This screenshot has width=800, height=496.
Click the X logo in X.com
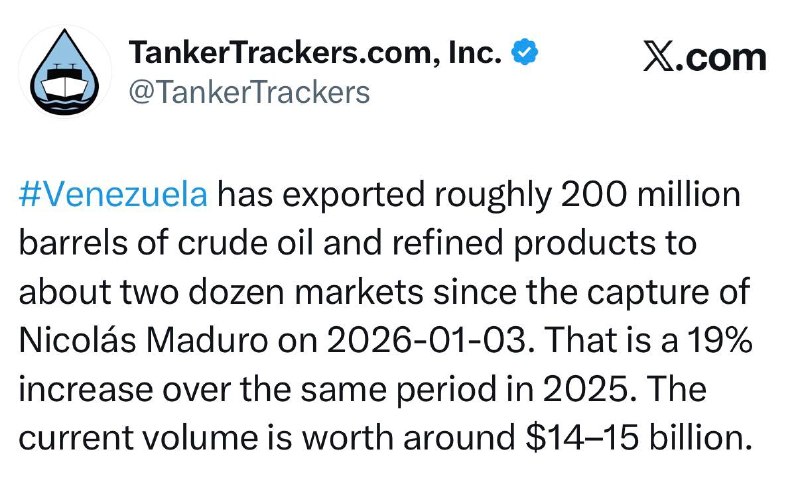click(660, 57)
